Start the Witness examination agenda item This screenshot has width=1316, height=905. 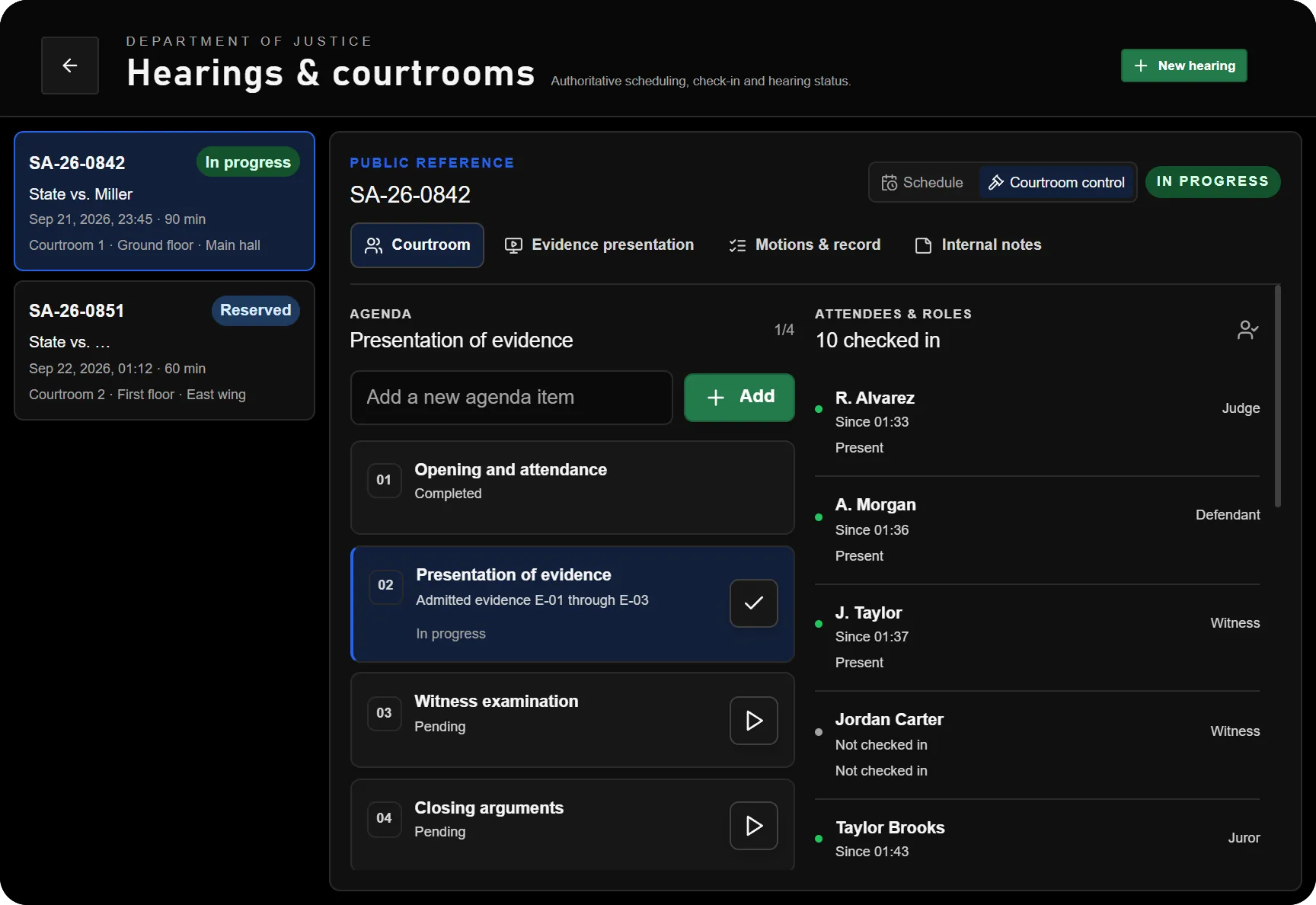coord(754,721)
